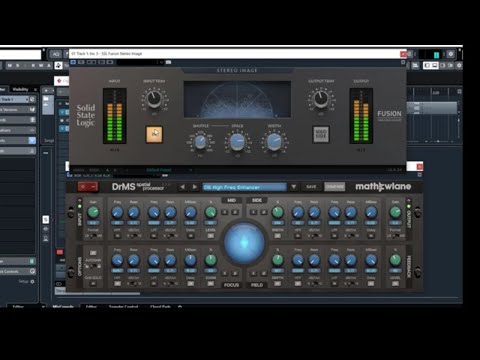Select the SIDE section label in DrMS
This screenshot has height=360, width=480.
257,200
